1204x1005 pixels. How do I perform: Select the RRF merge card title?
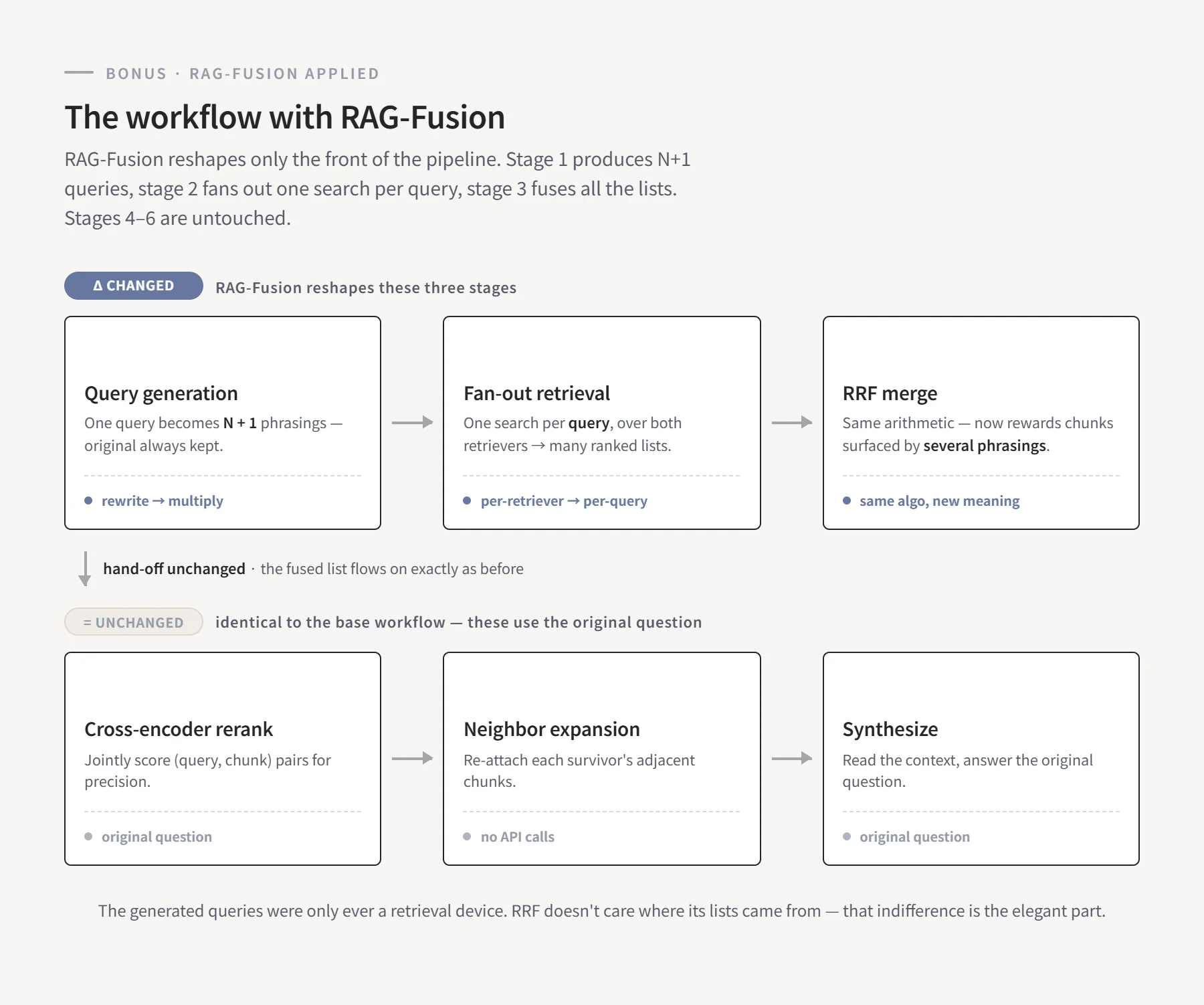(890, 393)
